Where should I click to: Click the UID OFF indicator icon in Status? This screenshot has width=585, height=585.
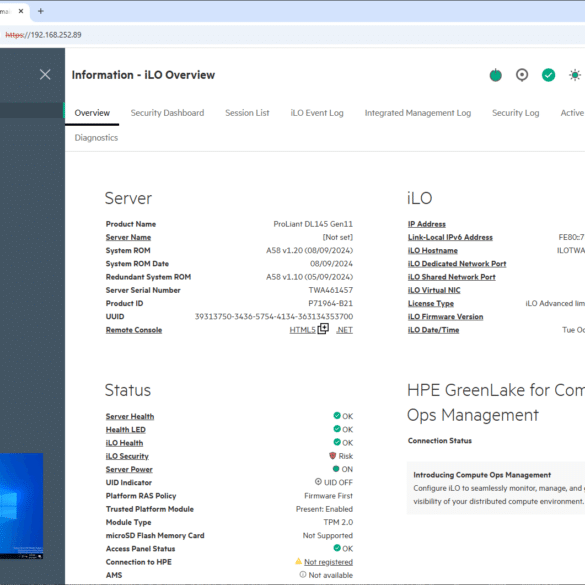pos(318,482)
